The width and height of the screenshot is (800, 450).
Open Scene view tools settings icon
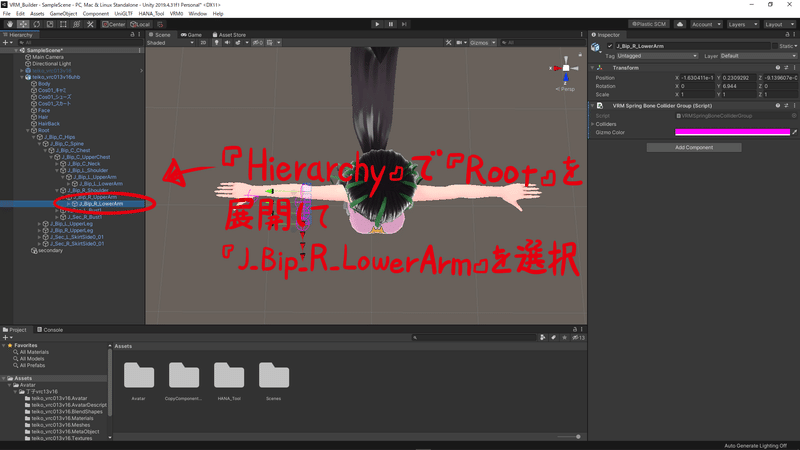pyautogui.click(x=448, y=43)
